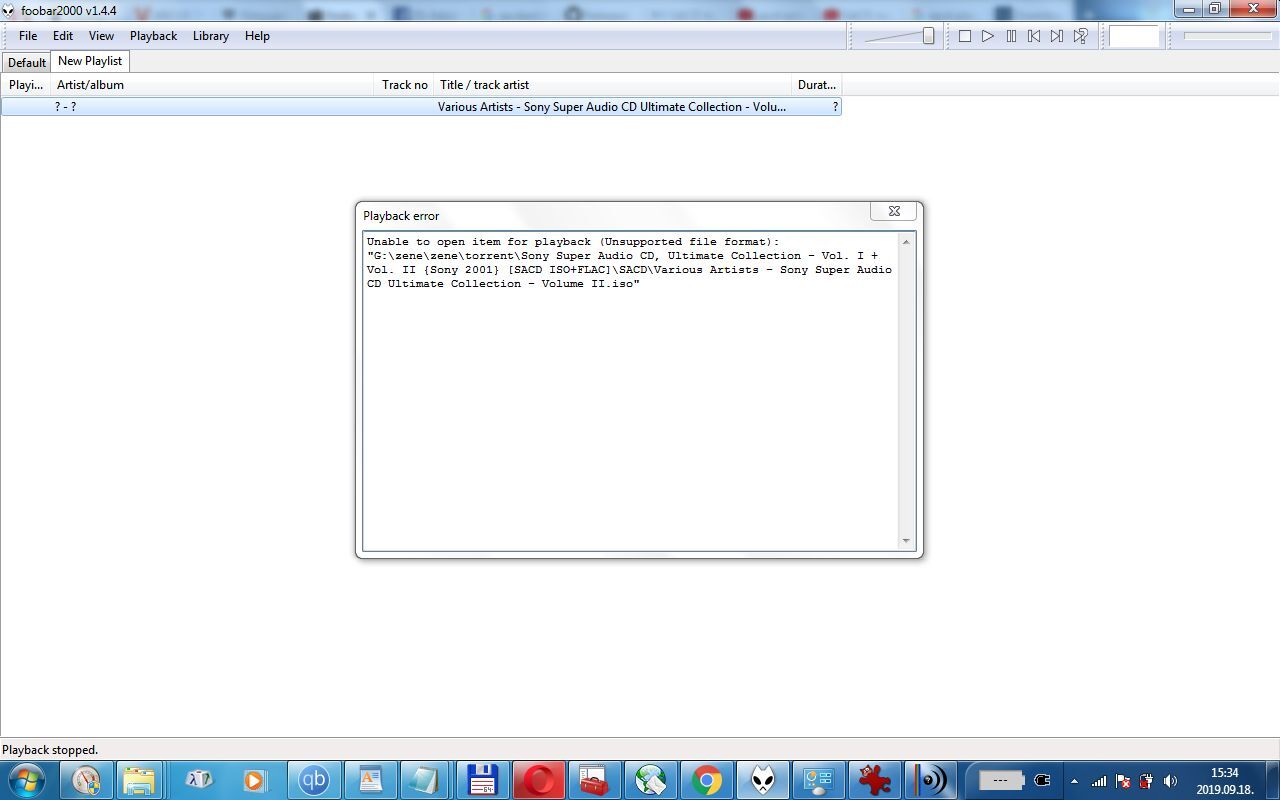Click the Playing column header
This screenshot has width=1280, height=800.
coord(26,85)
